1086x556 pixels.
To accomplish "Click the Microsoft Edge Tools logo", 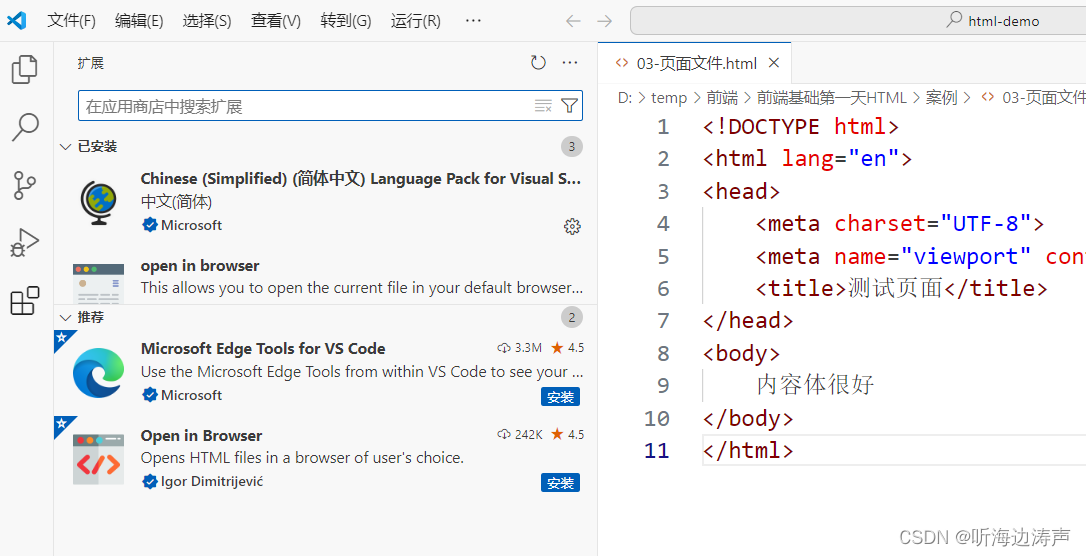I will [x=98, y=373].
